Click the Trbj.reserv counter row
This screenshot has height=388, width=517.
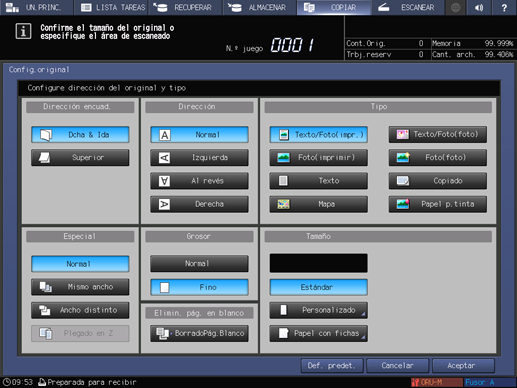(x=388, y=54)
